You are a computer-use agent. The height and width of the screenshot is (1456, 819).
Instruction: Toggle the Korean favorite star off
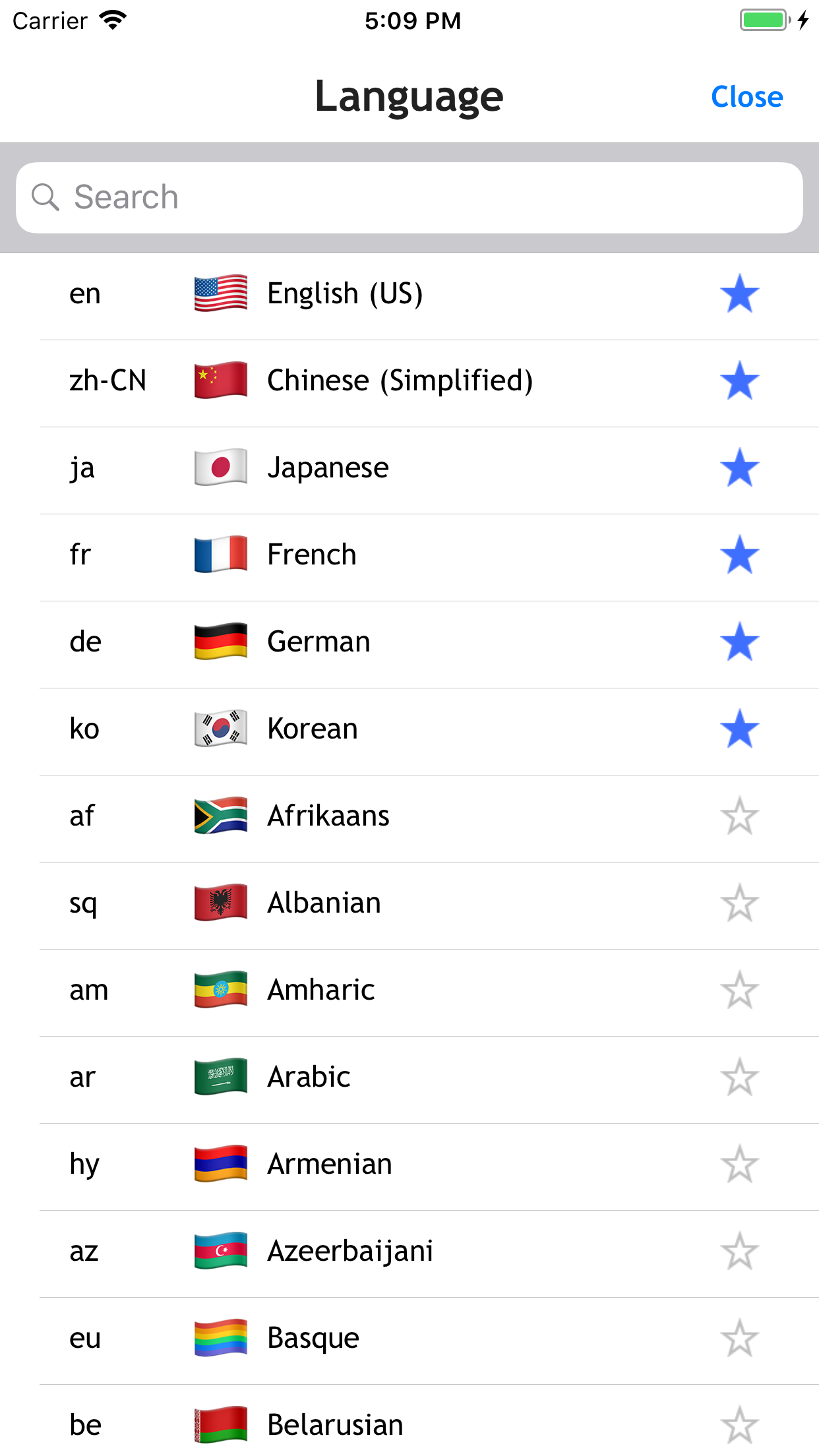pyautogui.click(x=739, y=729)
